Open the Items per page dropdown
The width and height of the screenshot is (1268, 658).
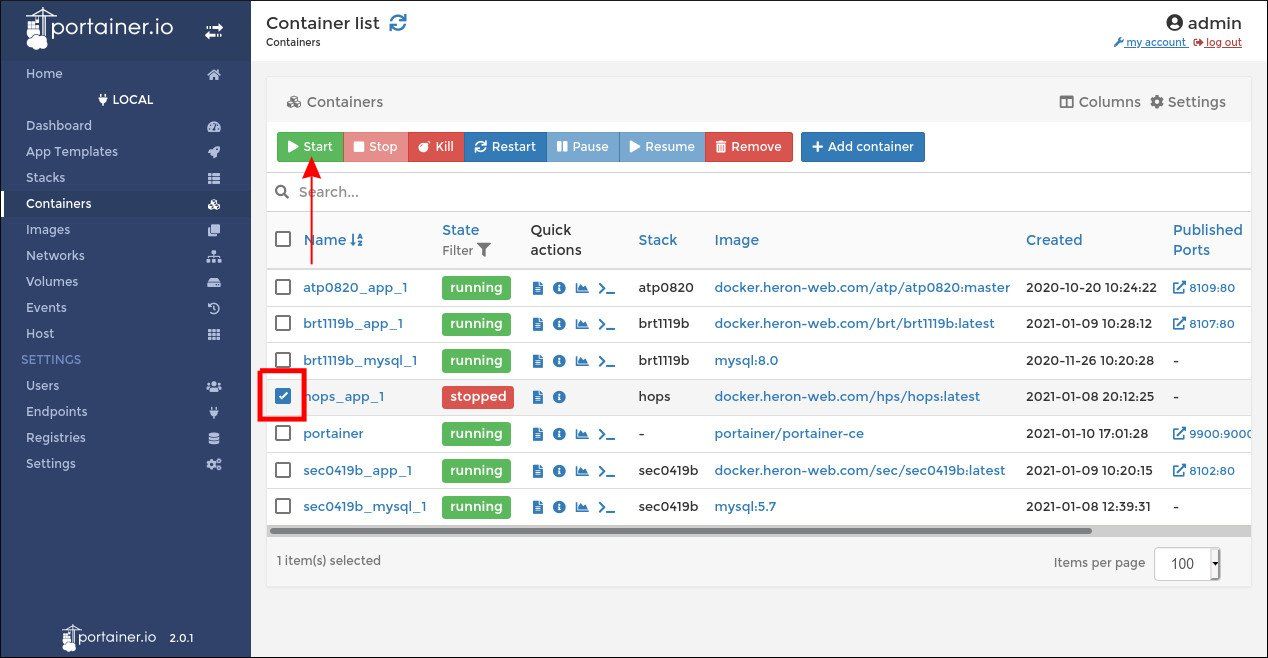[x=1187, y=563]
